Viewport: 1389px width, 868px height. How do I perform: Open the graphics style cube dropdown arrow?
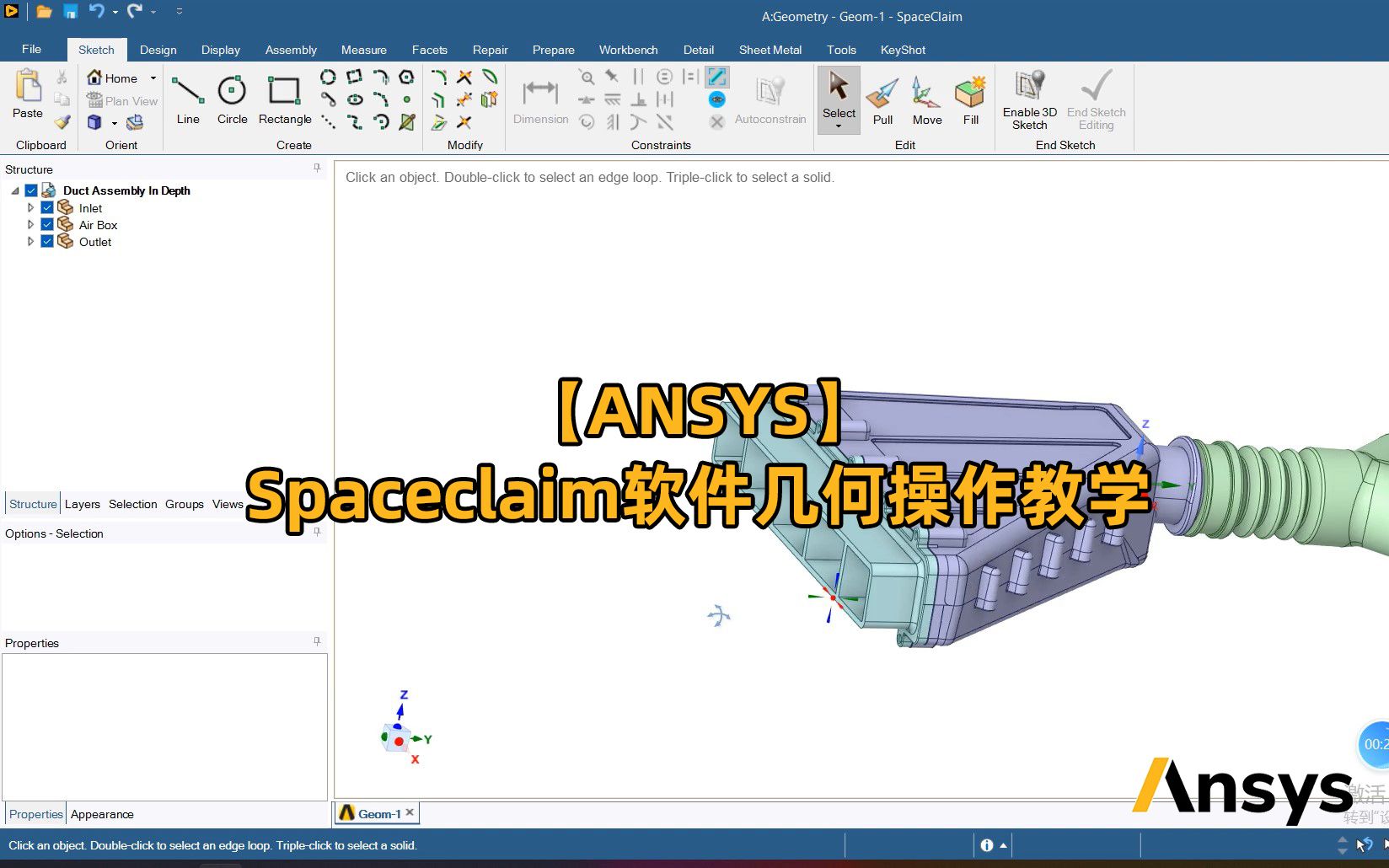tap(114, 123)
